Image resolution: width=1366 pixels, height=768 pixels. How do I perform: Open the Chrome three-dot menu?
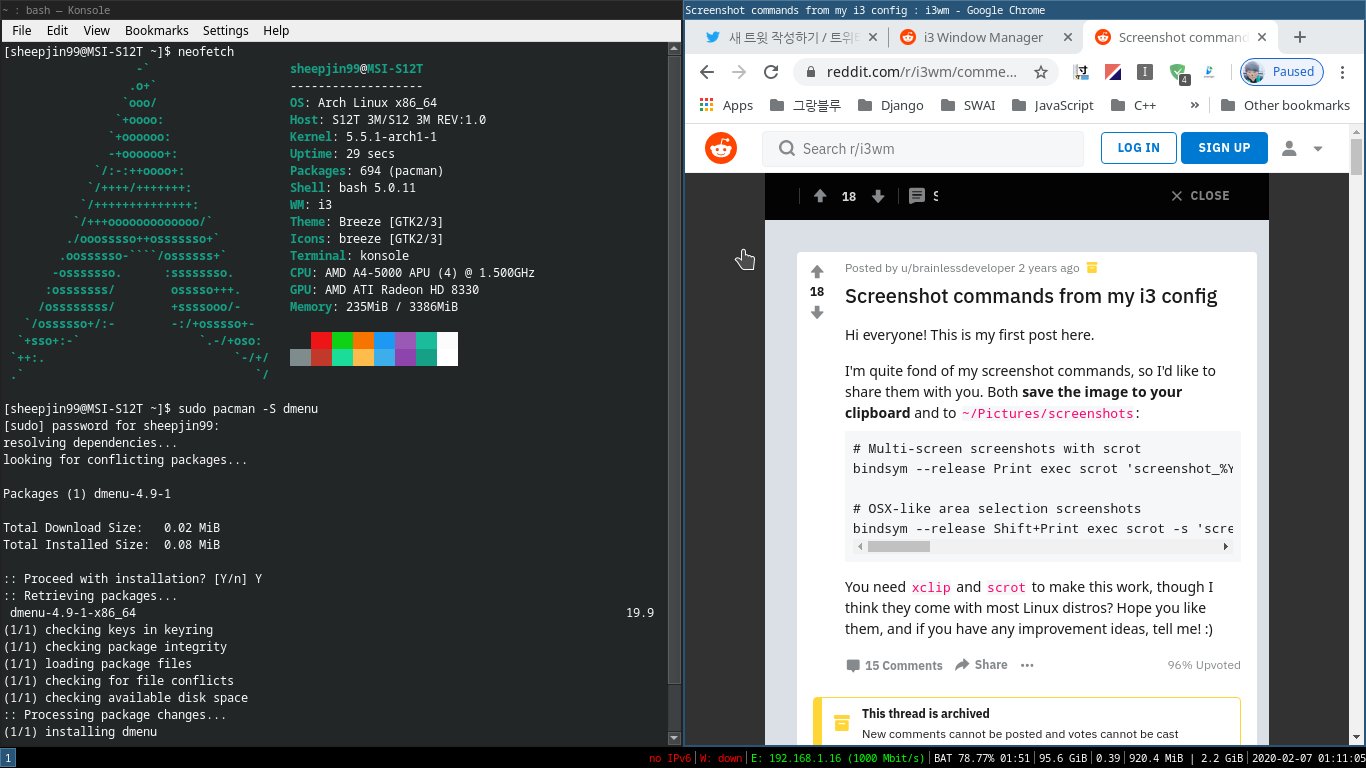coord(1344,72)
